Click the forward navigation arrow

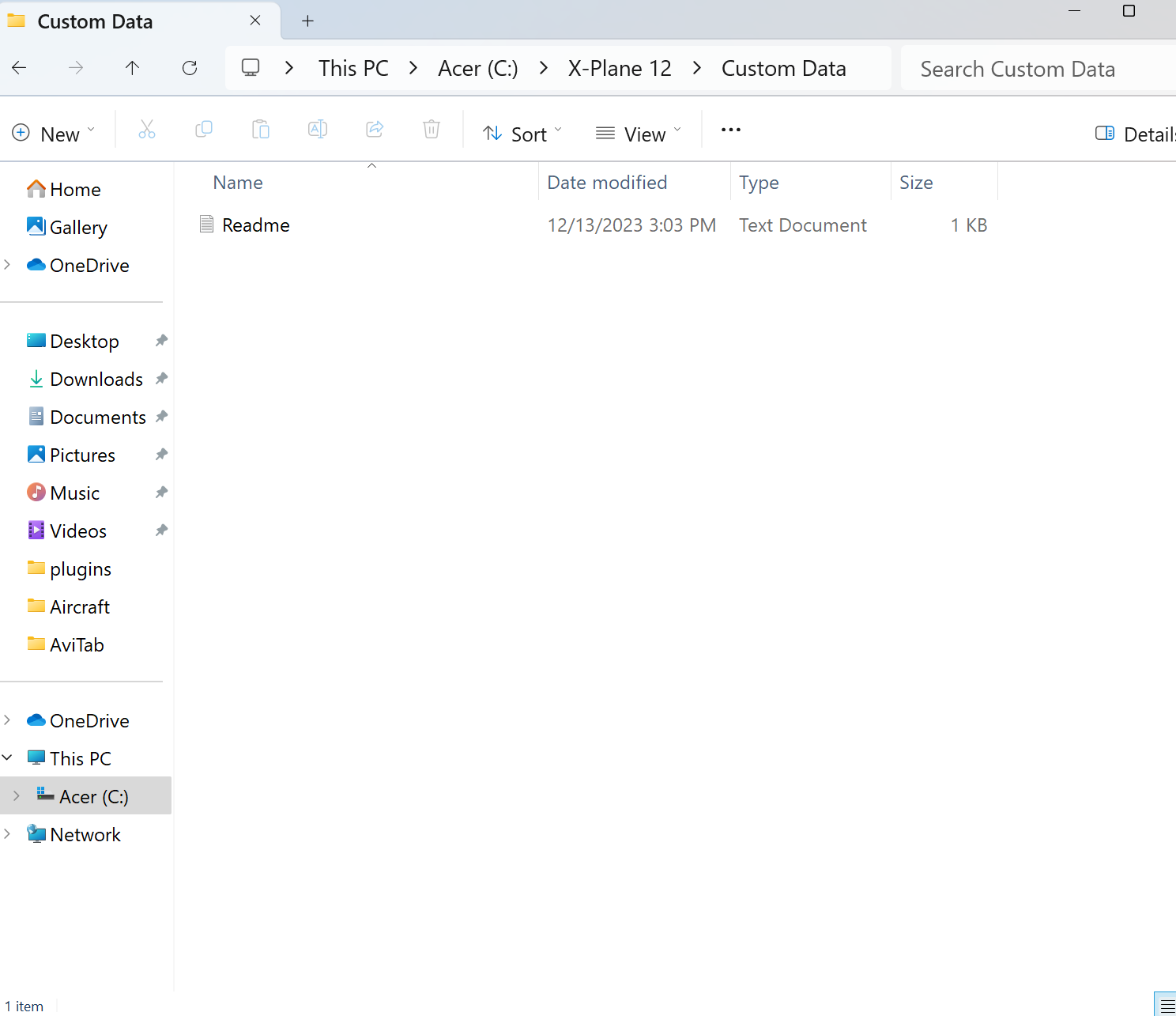pos(76,68)
